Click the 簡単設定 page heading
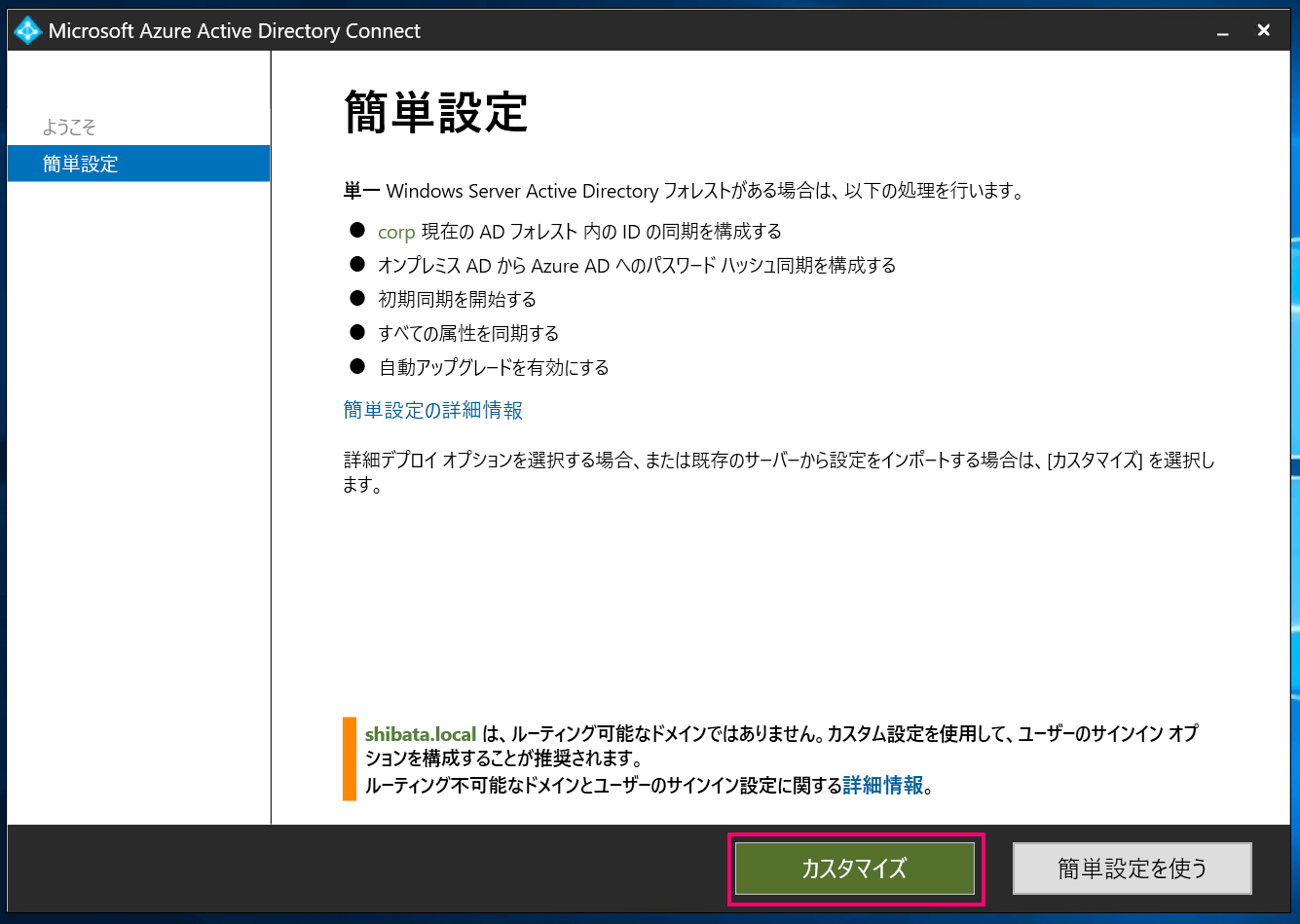The image size is (1300, 924). click(435, 111)
